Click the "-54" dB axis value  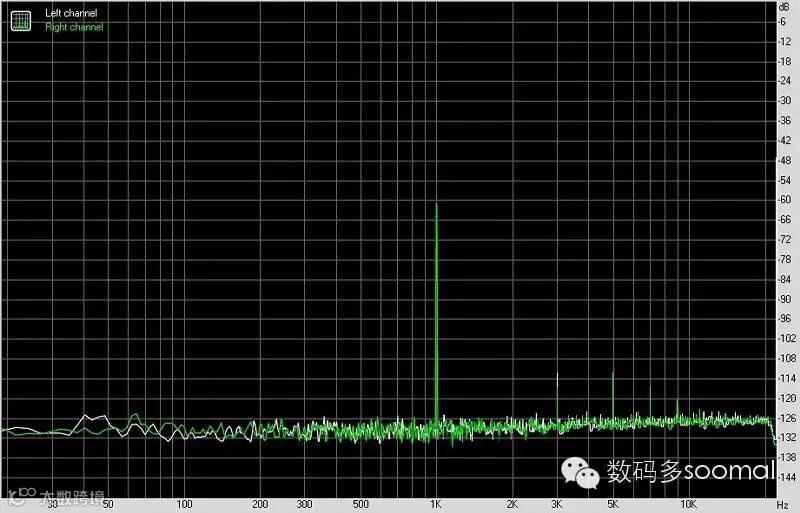click(784, 181)
